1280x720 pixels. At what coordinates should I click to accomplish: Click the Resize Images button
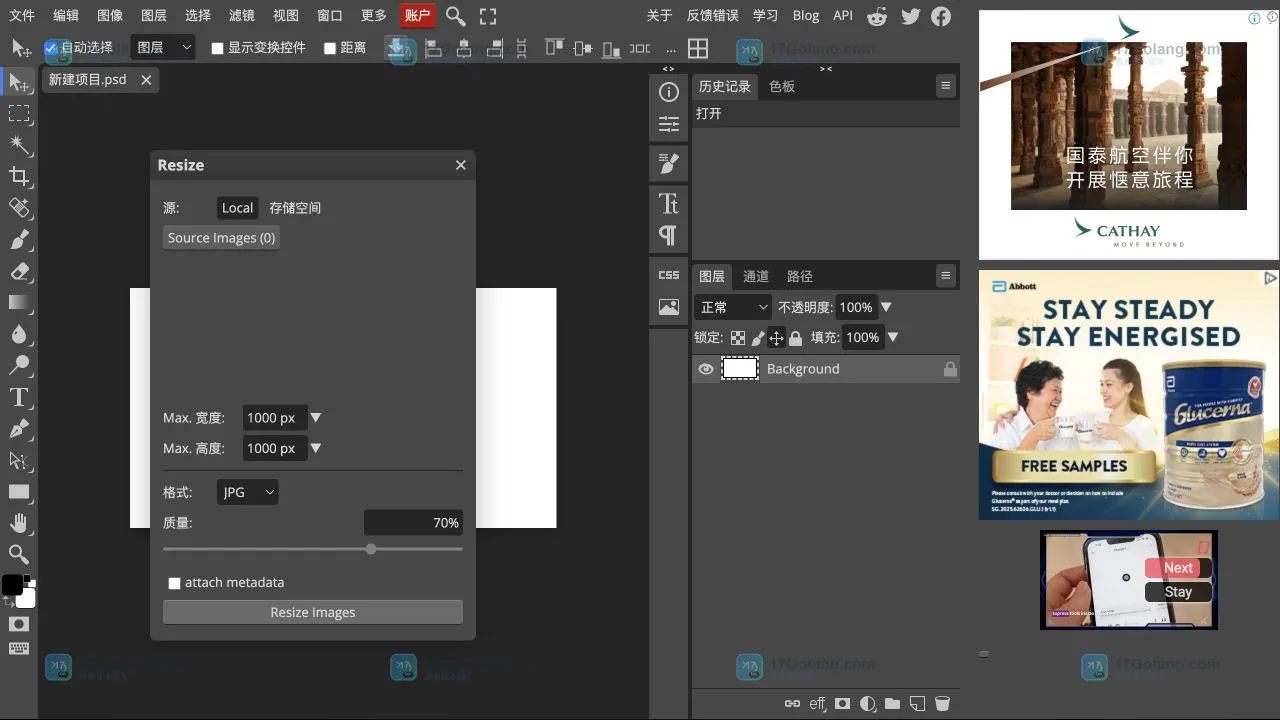(x=313, y=612)
